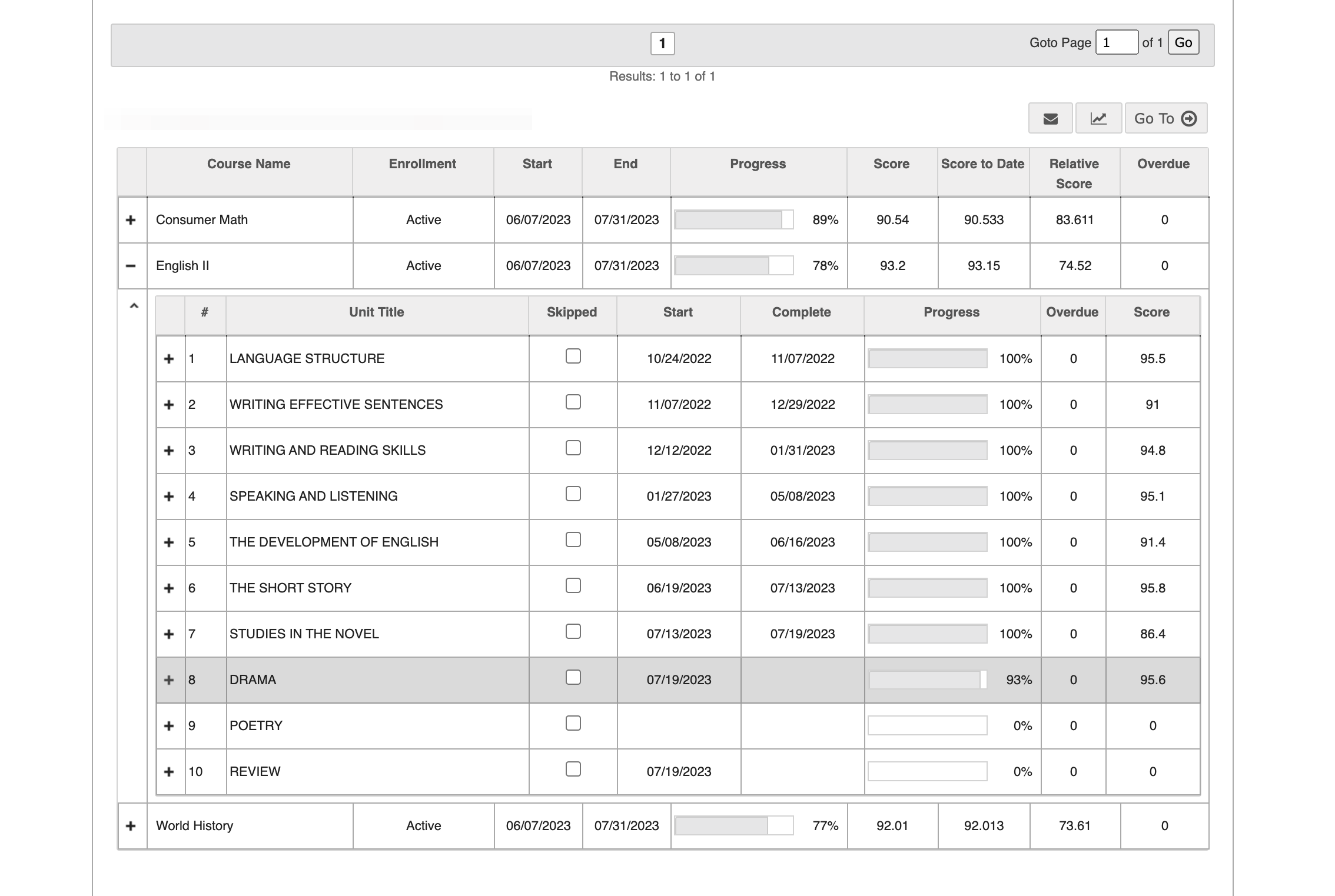This screenshot has width=1335, height=896.
Task: Mark POETRY unit as skipped
Action: click(x=573, y=723)
